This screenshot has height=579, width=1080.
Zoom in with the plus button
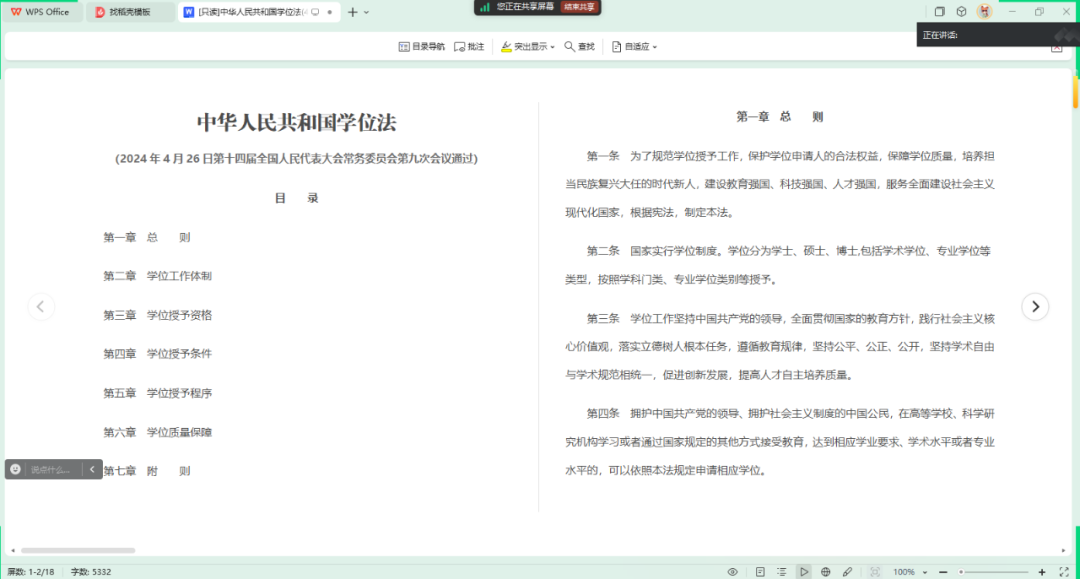coord(1042,572)
